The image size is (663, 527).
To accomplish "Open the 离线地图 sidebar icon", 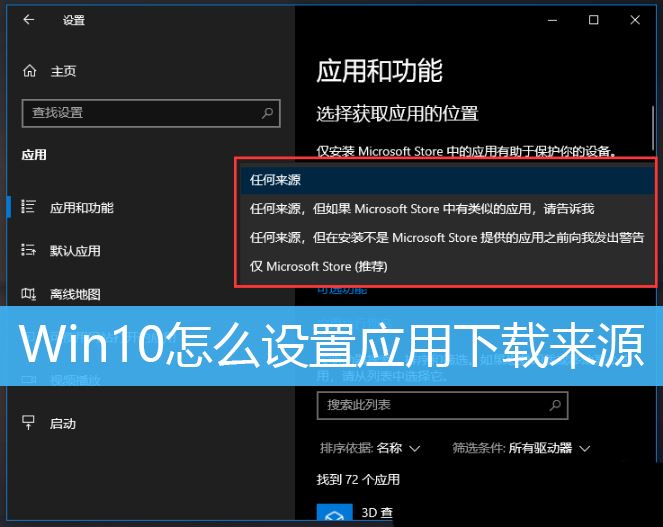I will coord(29,294).
